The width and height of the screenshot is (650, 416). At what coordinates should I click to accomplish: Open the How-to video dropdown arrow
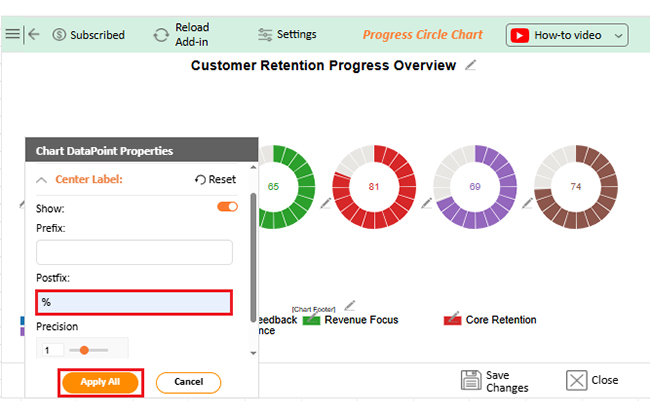coord(619,35)
